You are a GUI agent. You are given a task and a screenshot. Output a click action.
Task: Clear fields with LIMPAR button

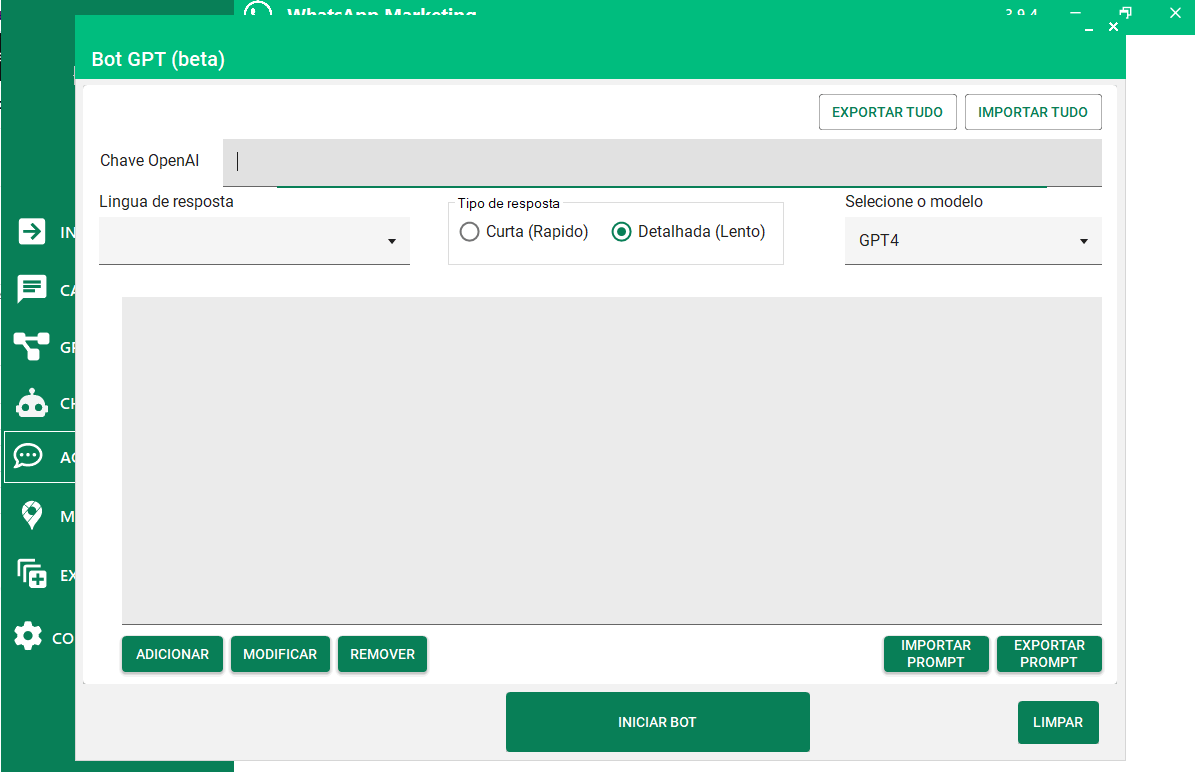pyautogui.click(x=1058, y=722)
